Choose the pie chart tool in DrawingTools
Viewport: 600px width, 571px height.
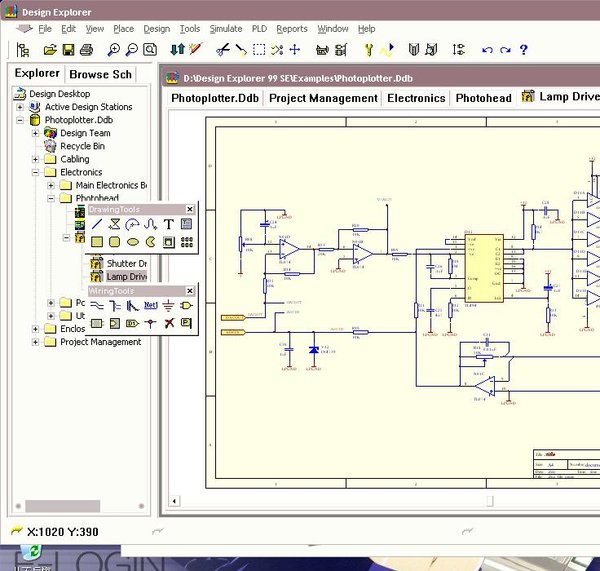pos(150,242)
